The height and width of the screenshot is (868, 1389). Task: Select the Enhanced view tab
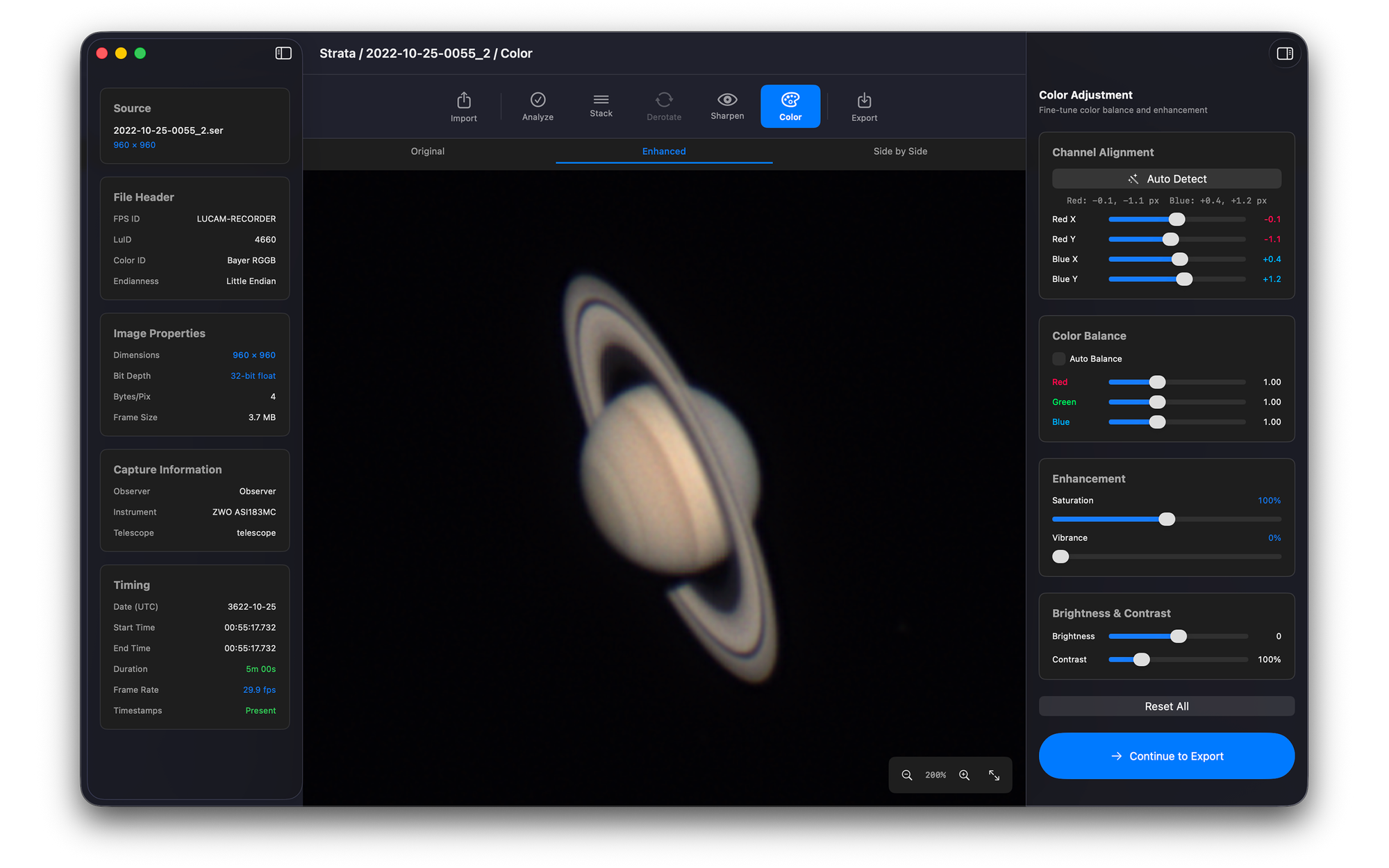[663, 151]
